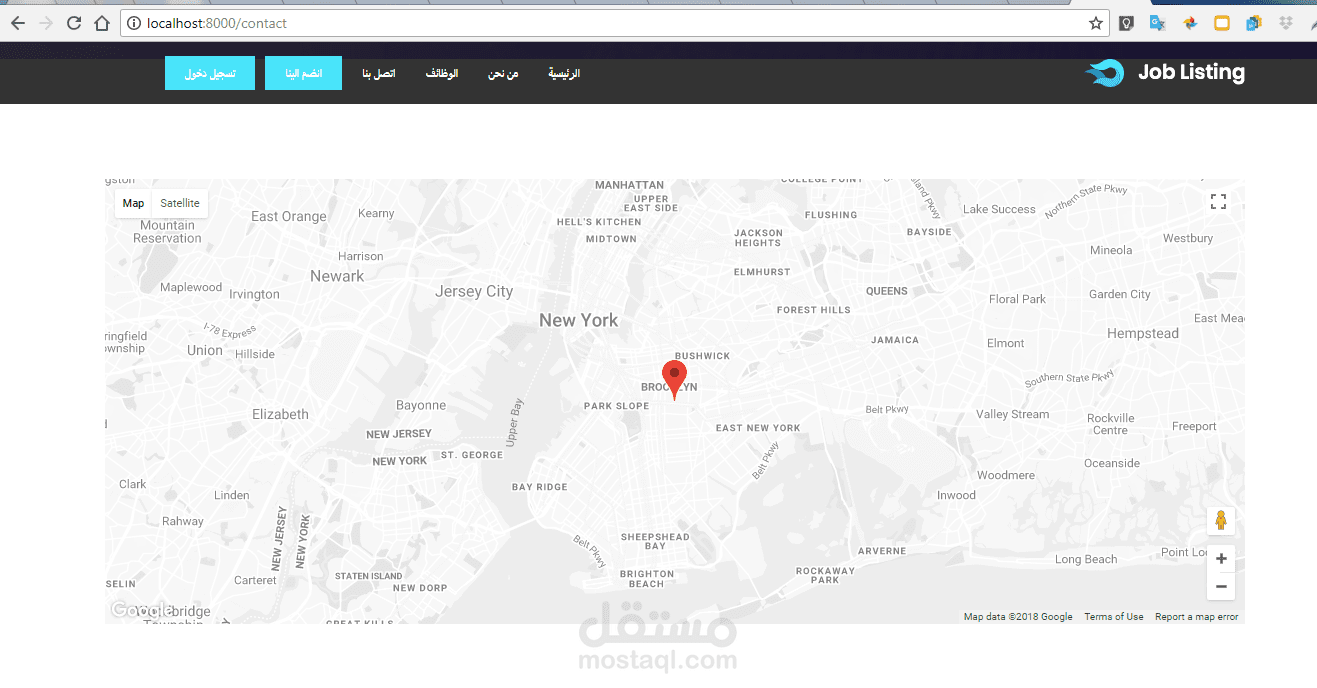Switch map to Satellite view
This screenshot has height=688, width=1317.
coord(180,203)
